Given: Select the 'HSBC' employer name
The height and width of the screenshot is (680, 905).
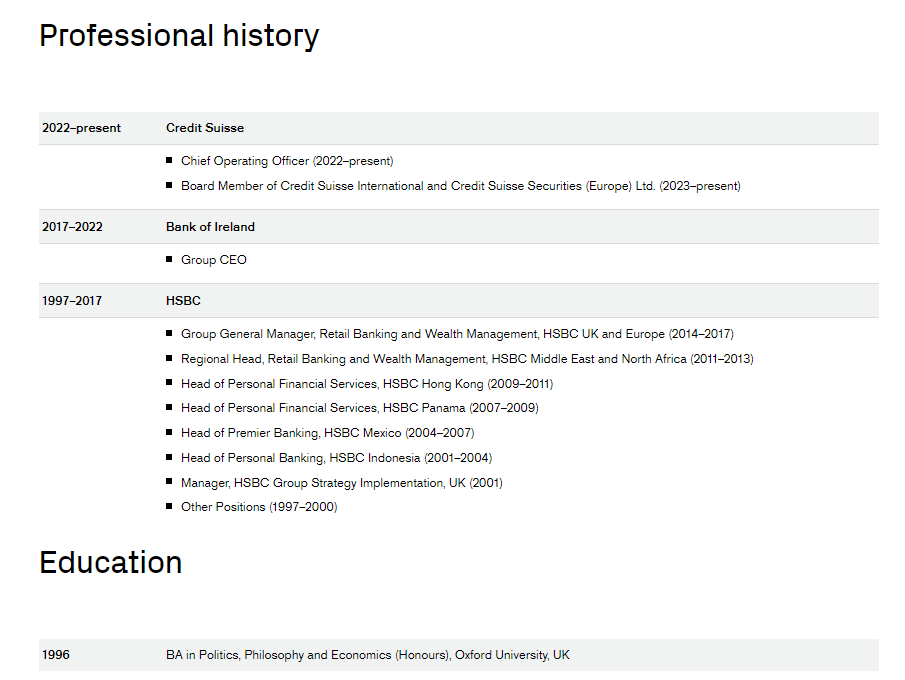Looking at the screenshot, I should tap(184, 301).
